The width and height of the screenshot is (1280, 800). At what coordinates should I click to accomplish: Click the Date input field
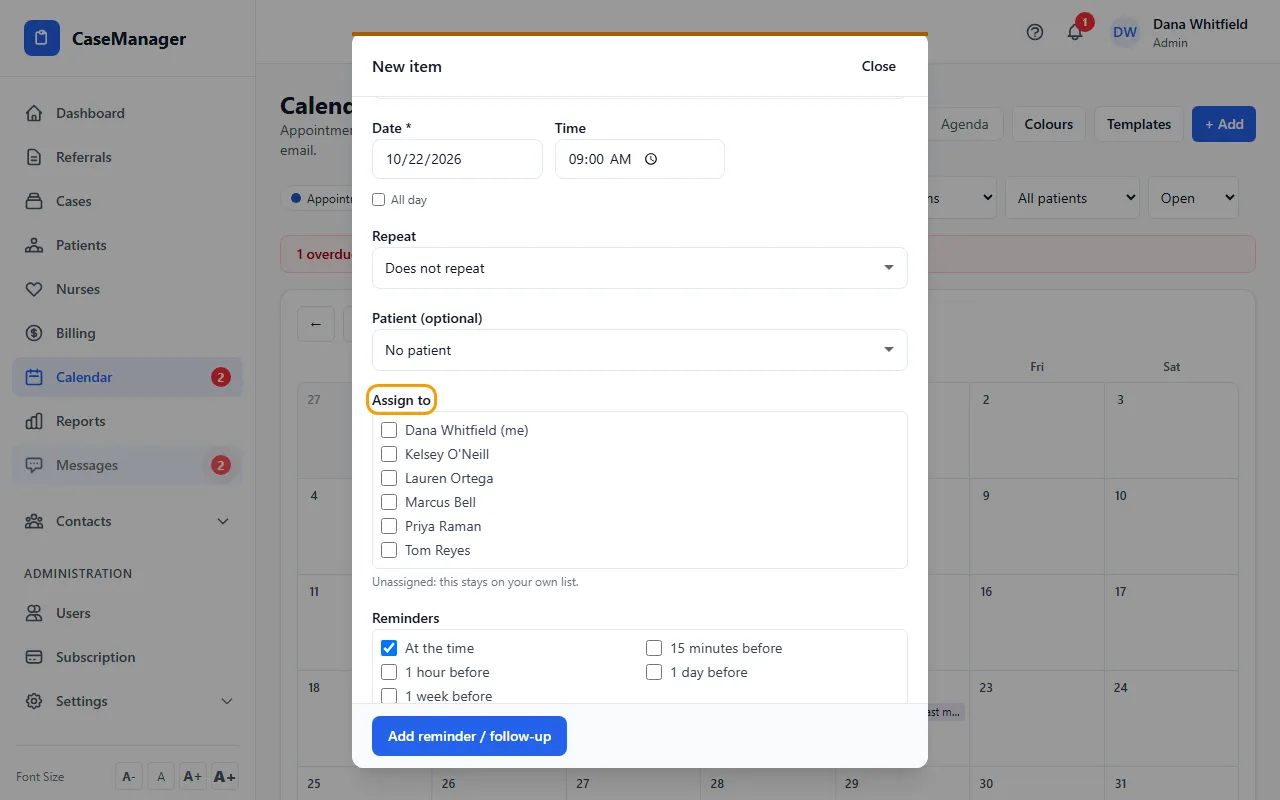click(457, 159)
